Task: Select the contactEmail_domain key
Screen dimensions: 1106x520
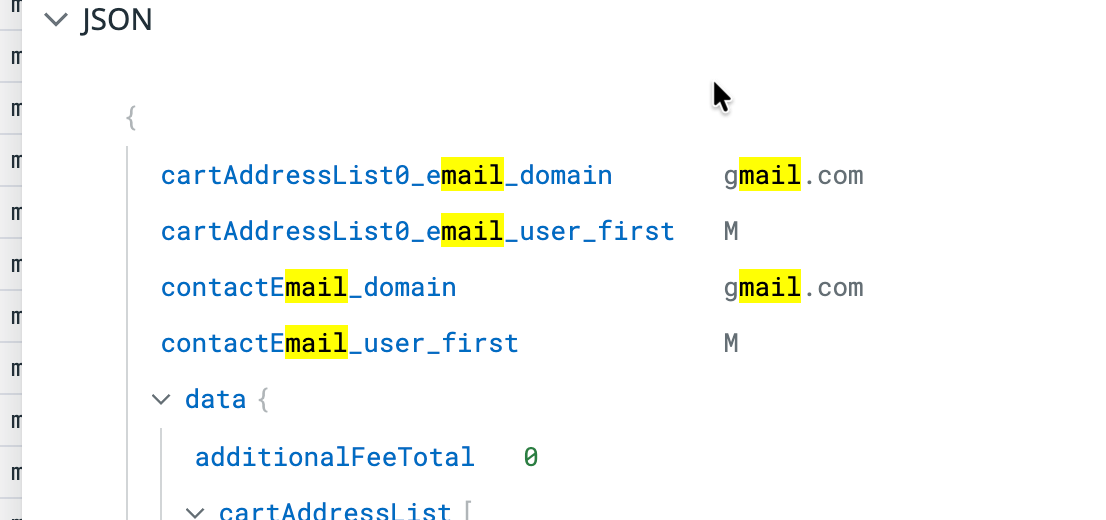Action: [308, 288]
